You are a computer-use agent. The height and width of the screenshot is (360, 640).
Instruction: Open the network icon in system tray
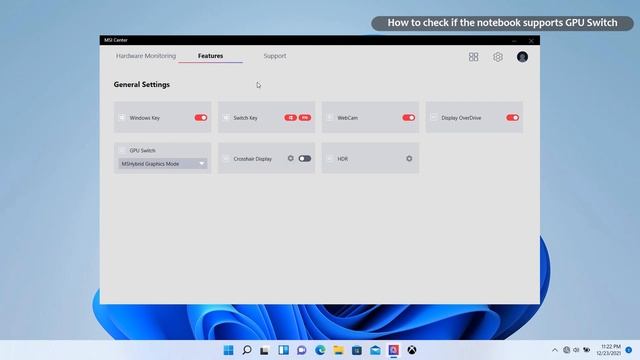point(567,350)
